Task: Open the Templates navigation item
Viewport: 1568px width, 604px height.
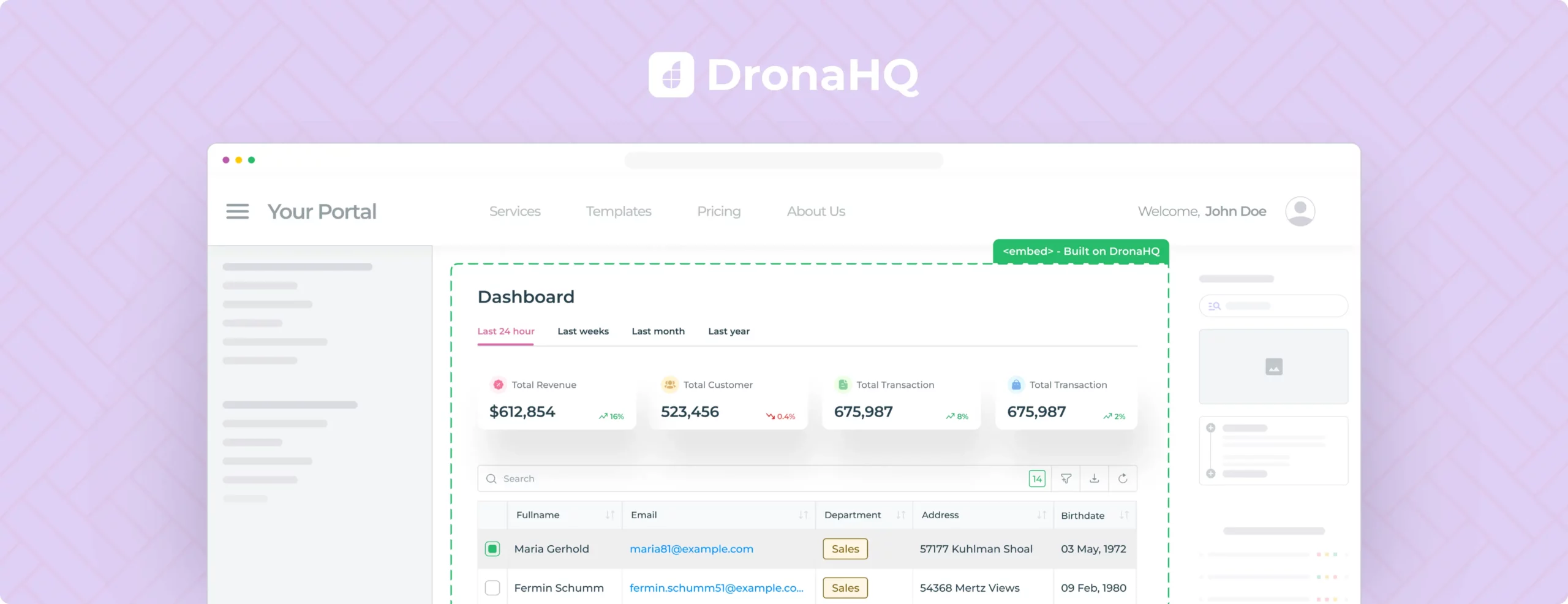Action: pyautogui.click(x=618, y=211)
